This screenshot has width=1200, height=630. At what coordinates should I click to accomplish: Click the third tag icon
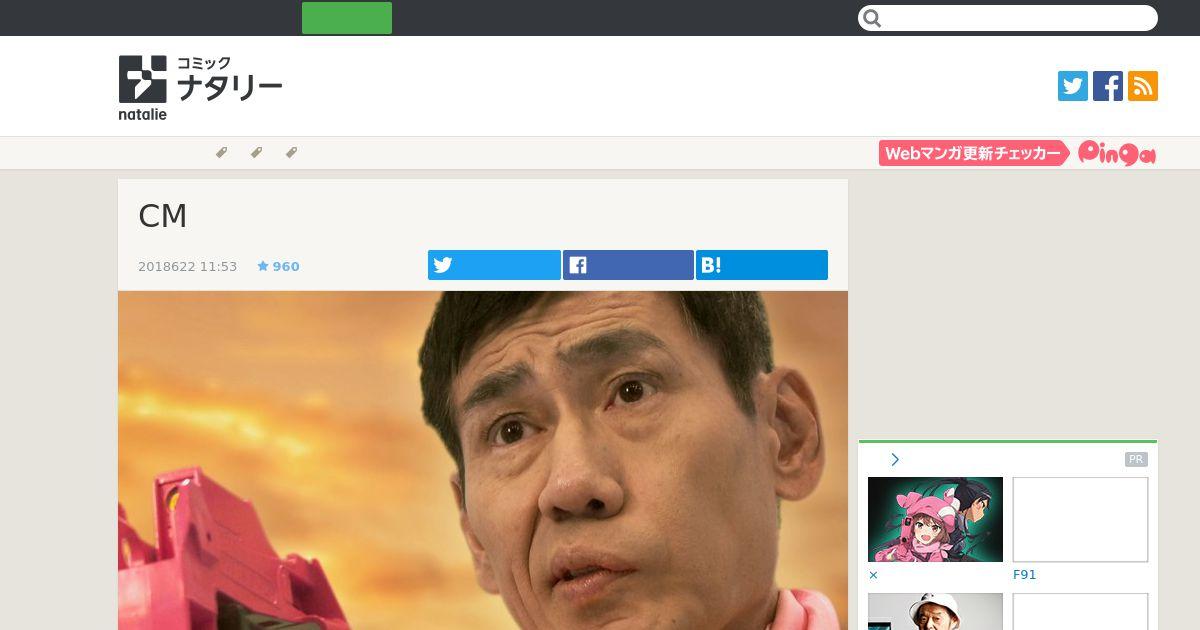click(292, 153)
